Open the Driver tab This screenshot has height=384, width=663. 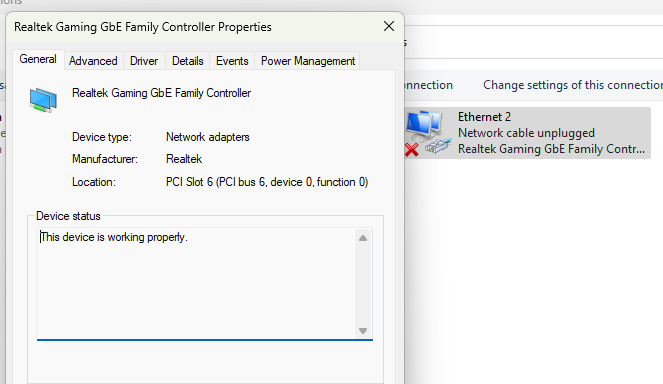pos(144,61)
